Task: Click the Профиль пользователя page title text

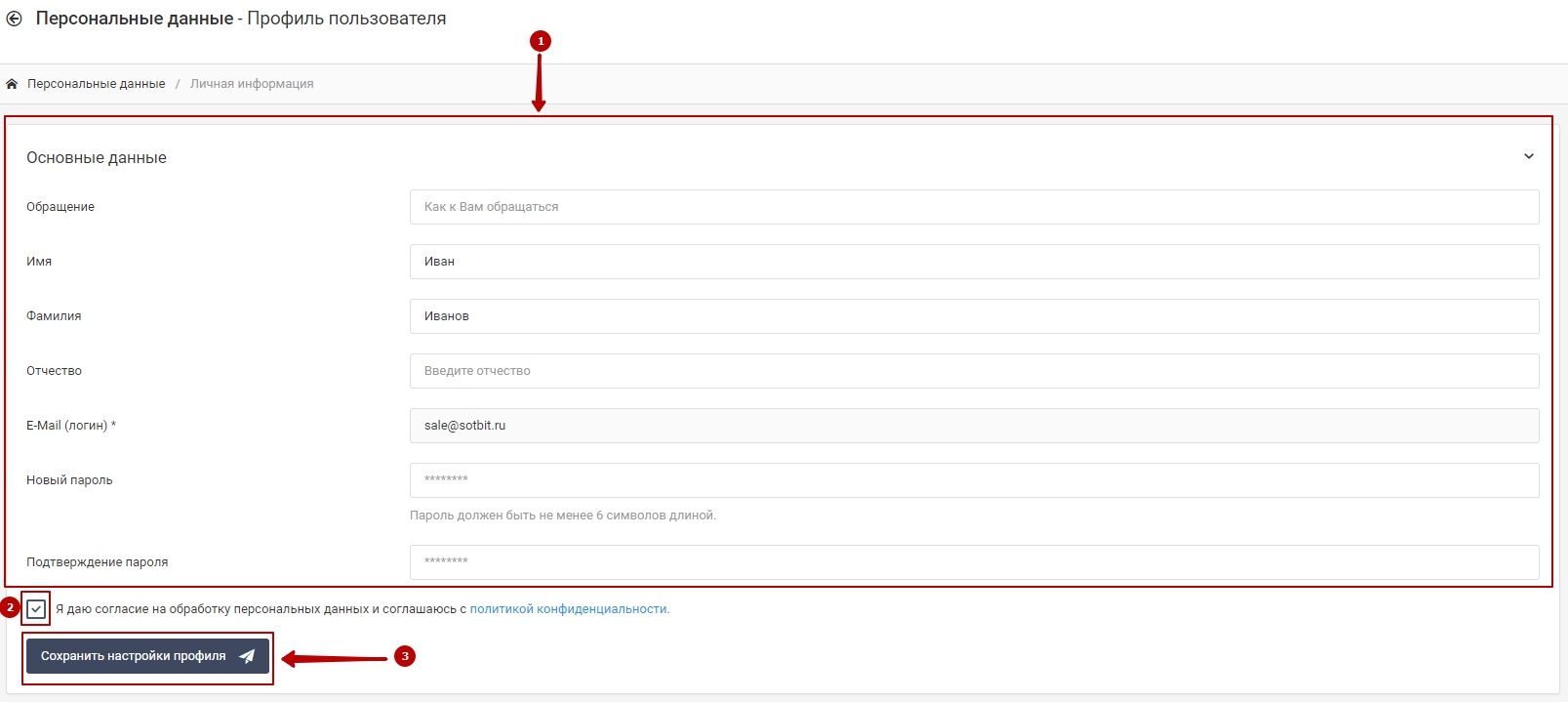Action: coord(346,19)
